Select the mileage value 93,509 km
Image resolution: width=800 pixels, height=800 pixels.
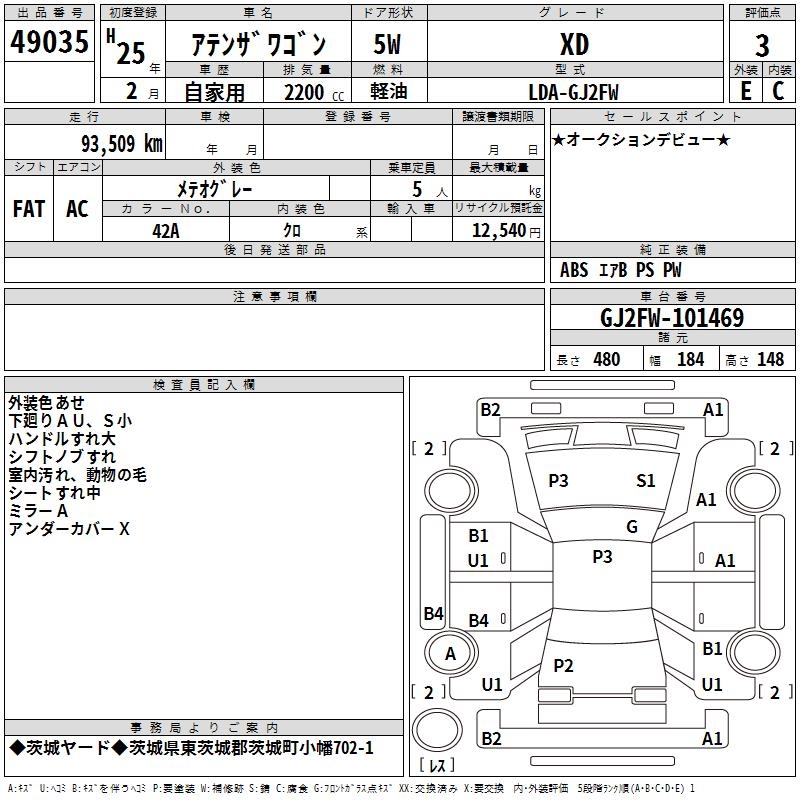tap(122, 143)
